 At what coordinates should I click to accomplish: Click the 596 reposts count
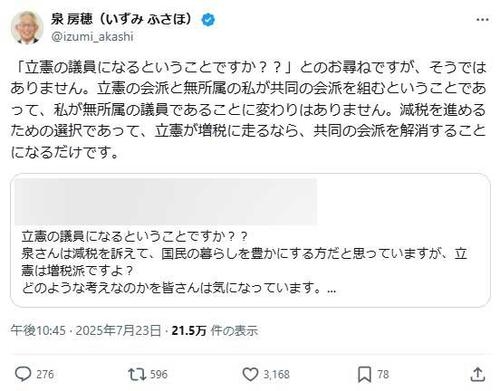pos(159,374)
